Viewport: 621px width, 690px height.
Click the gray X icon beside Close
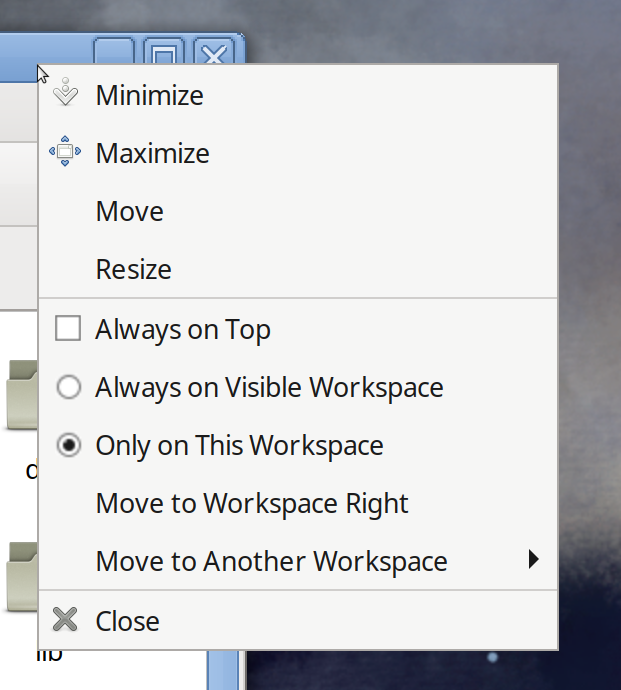point(65,619)
